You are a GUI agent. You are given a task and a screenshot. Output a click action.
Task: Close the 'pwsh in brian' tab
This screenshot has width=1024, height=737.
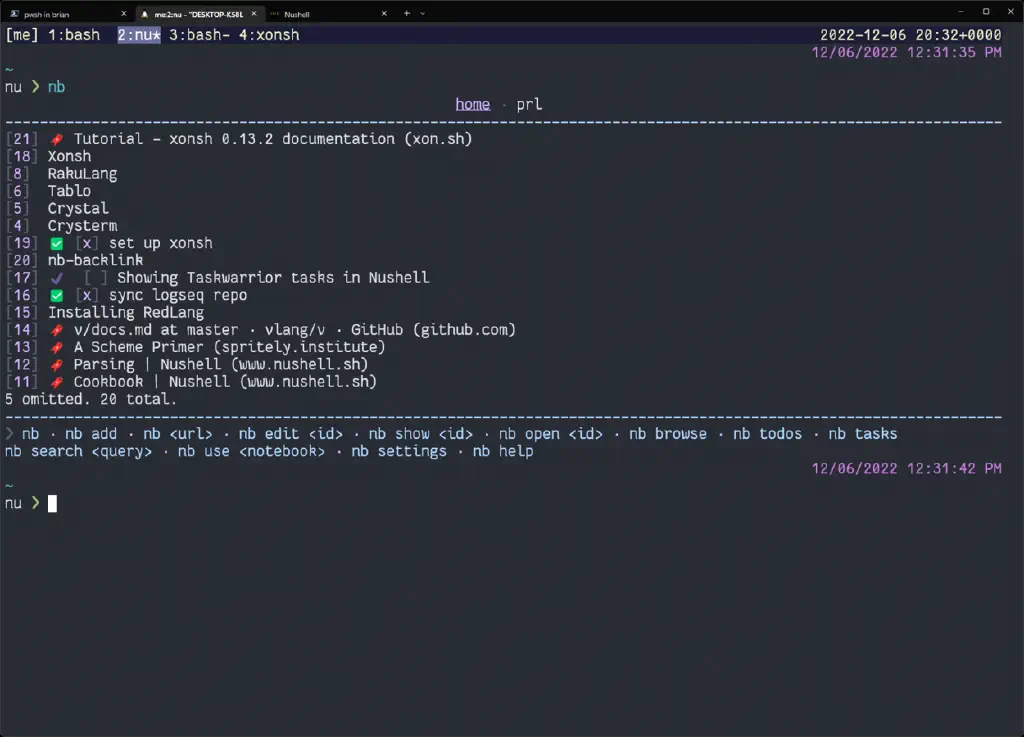pyautogui.click(x=123, y=13)
